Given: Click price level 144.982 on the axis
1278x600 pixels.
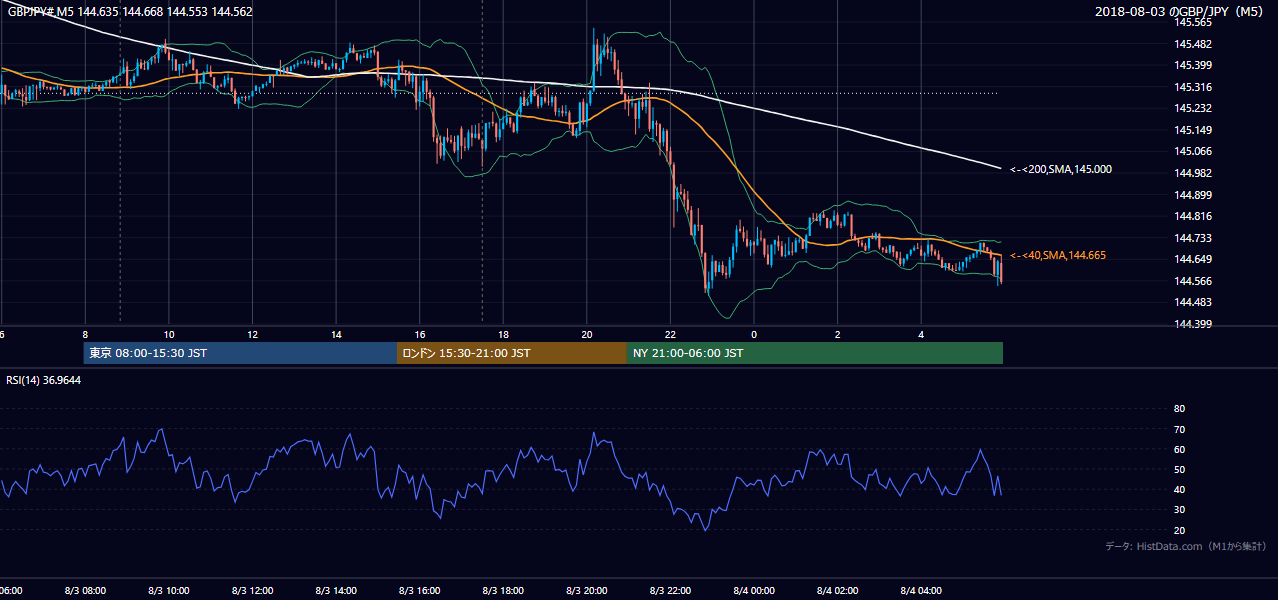Looking at the screenshot, I should [x=1192, y=173].
